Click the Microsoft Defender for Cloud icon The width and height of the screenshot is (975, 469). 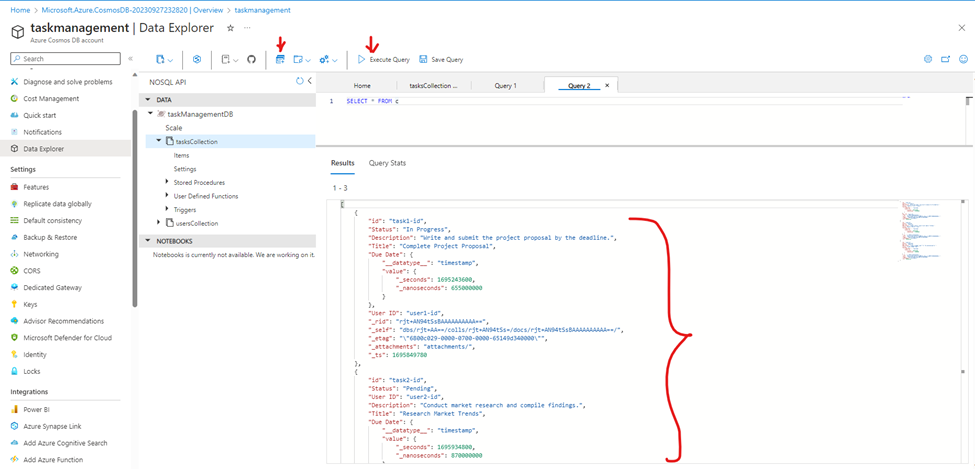[15, 338]
